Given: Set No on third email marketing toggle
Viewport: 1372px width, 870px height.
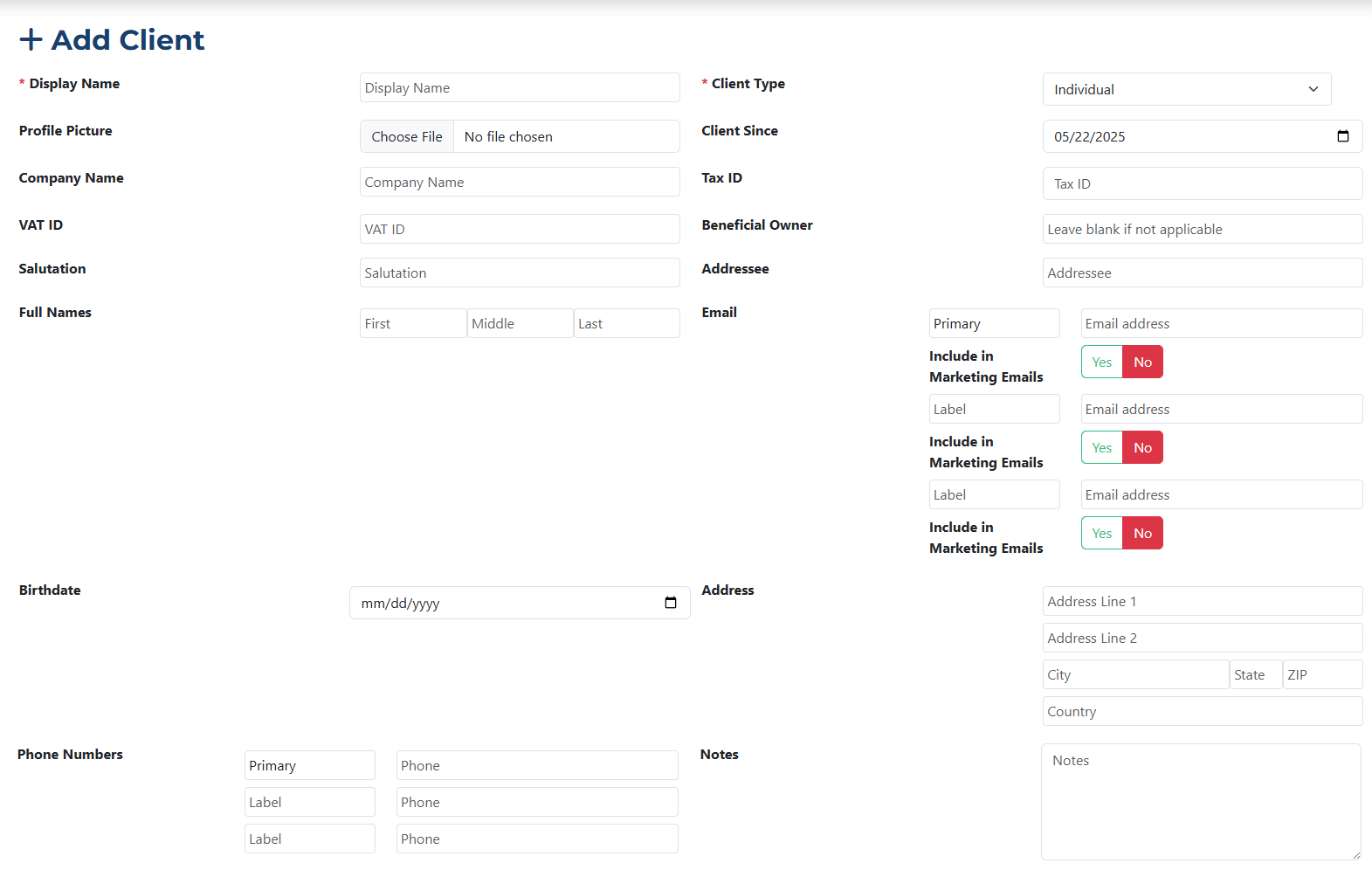Looking at the screenshot, I should pos(1142,533).
